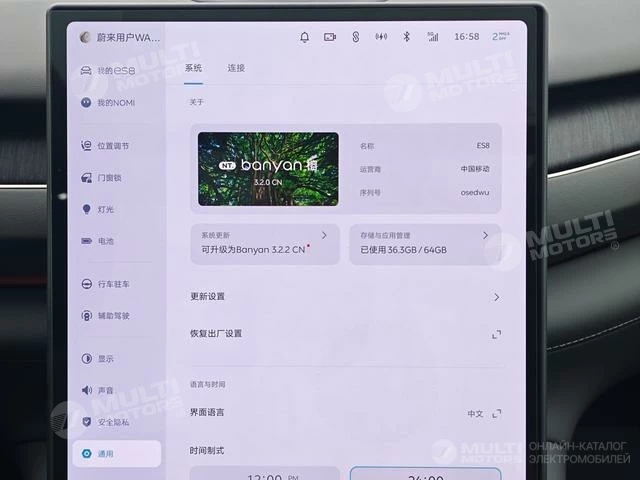The image size is (640, 480).
Task: Tap the 序列号 serial number row
Action: point(424,192)
